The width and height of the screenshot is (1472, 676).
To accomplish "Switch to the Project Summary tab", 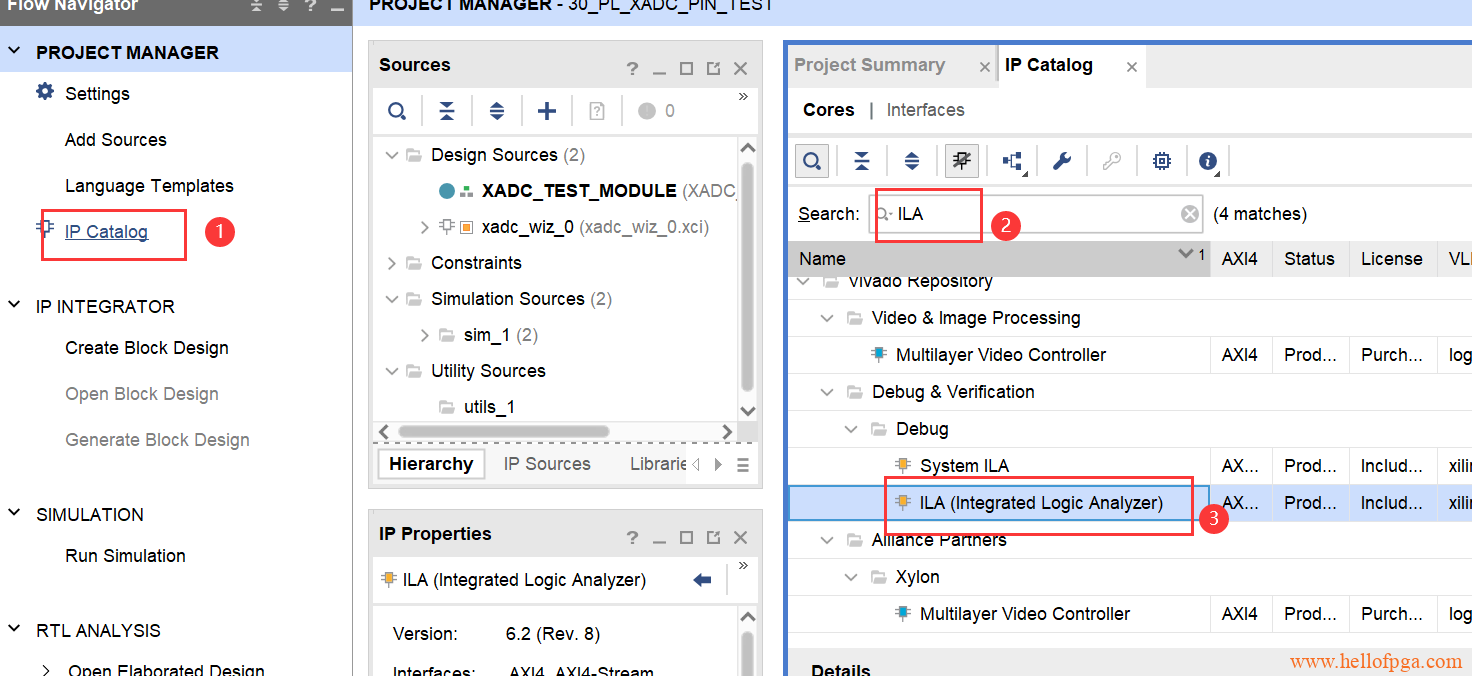I will click(869, 65).
